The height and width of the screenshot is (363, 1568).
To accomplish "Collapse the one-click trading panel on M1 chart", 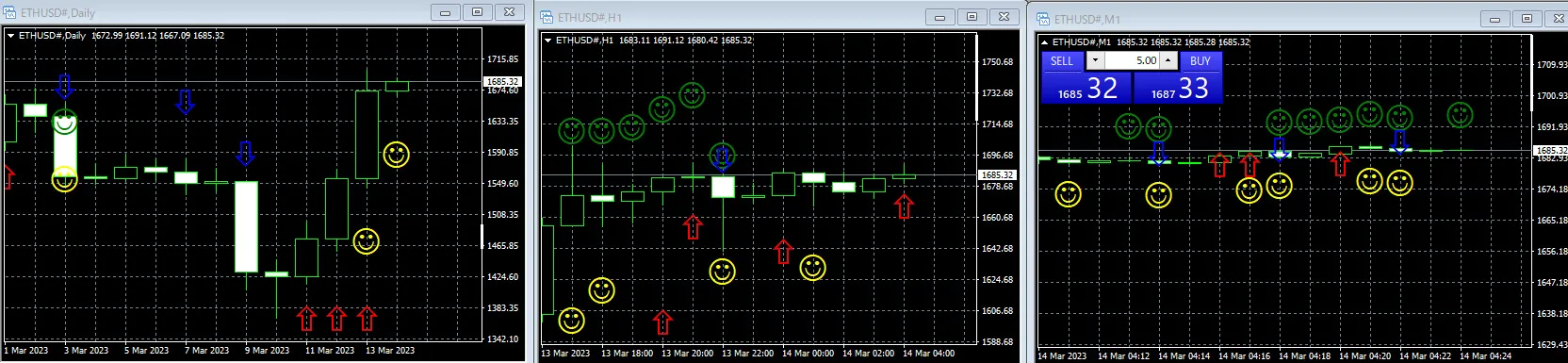I will 1044,42.
